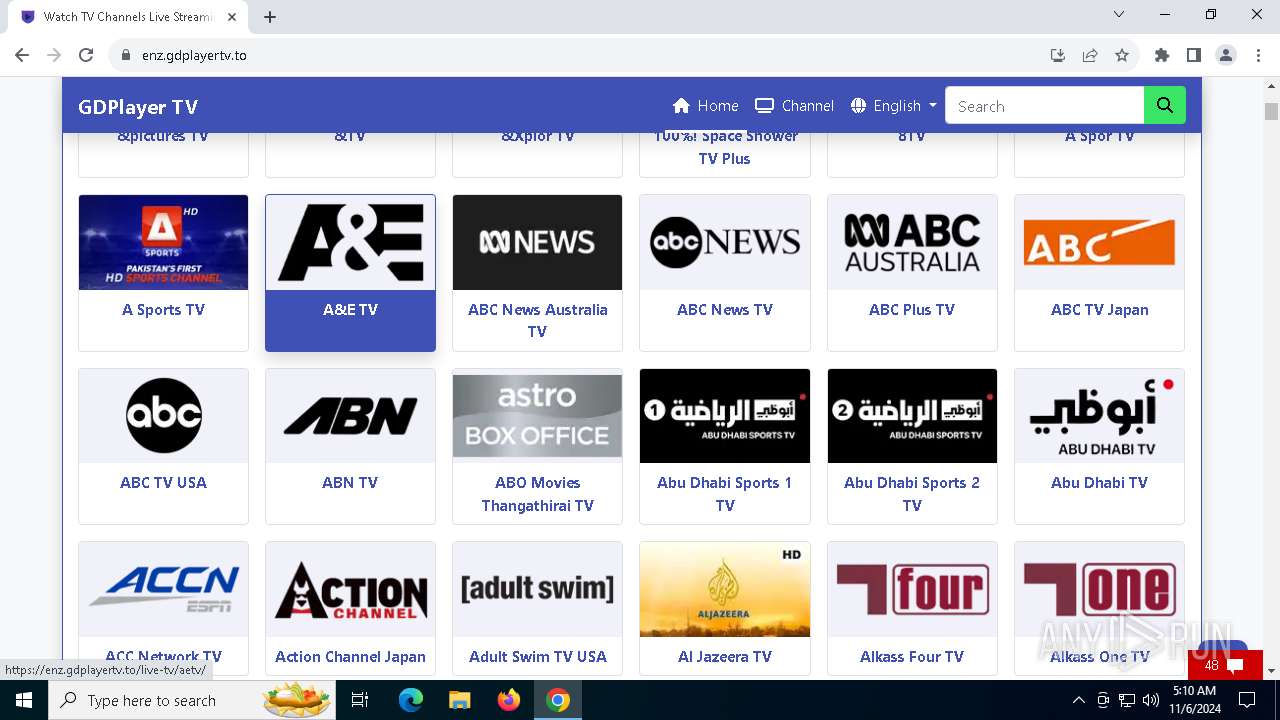
Task: Go back with browser back arrow
Action: [x=22, y=55]
